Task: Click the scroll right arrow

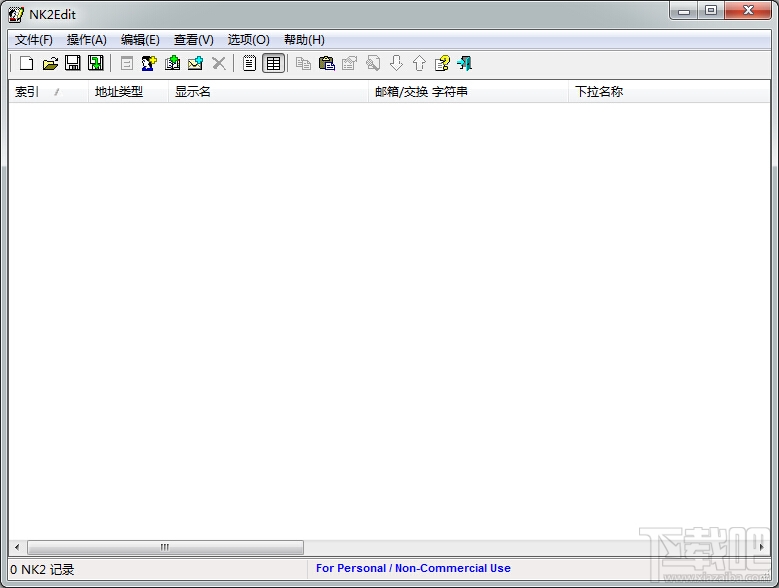Action: [x=762, y=547]
